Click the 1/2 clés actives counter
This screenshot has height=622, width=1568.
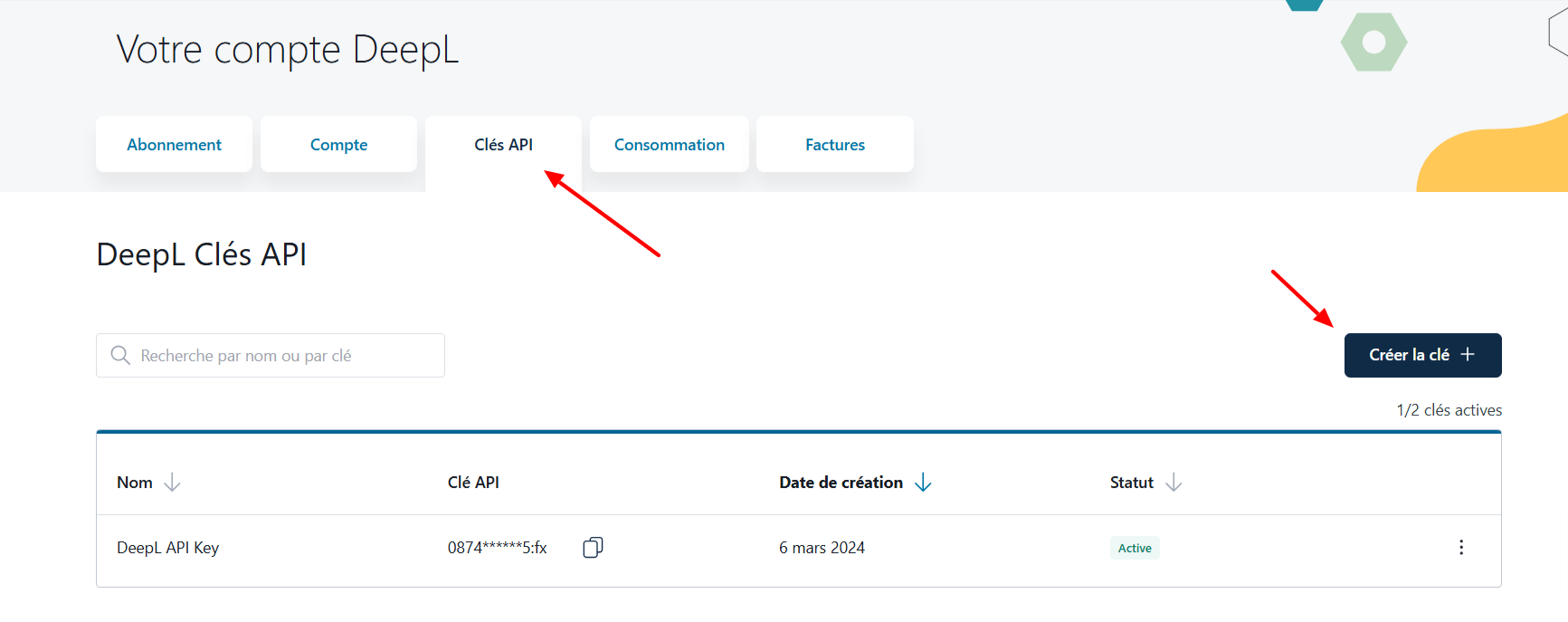click(x=1449, y=410)
